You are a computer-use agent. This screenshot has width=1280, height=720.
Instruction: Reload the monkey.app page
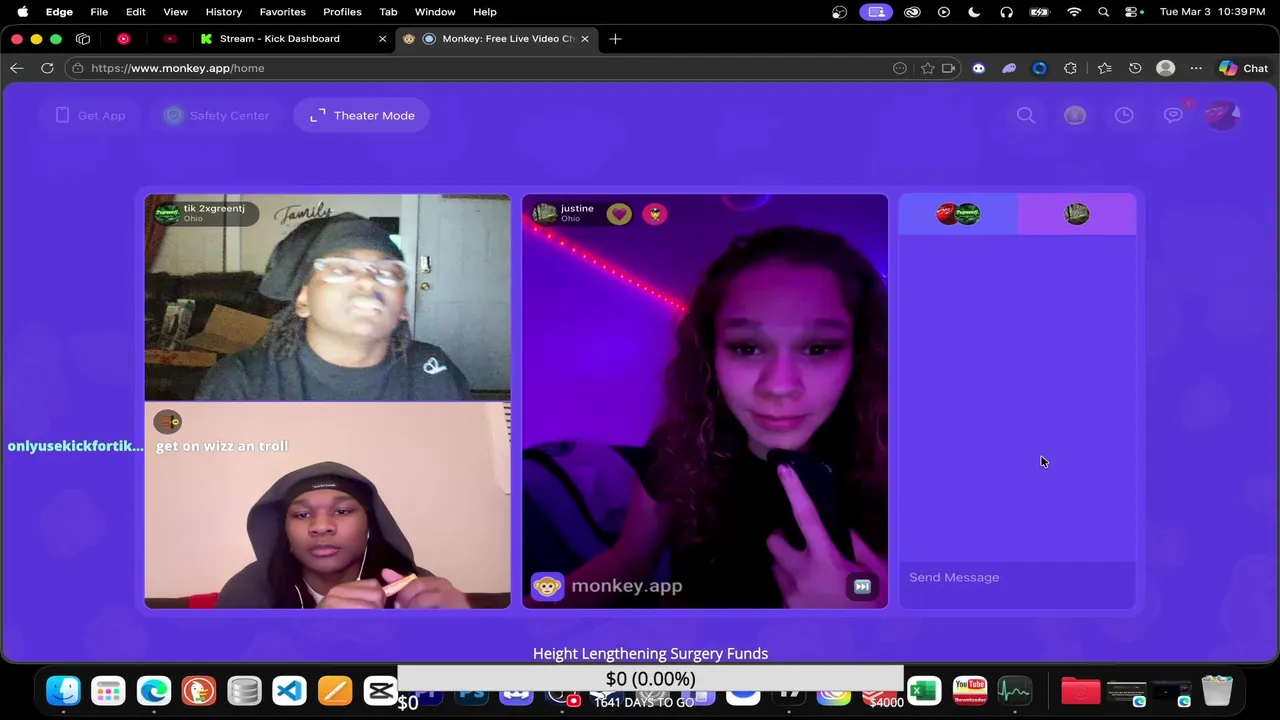[x=47, y=68]
